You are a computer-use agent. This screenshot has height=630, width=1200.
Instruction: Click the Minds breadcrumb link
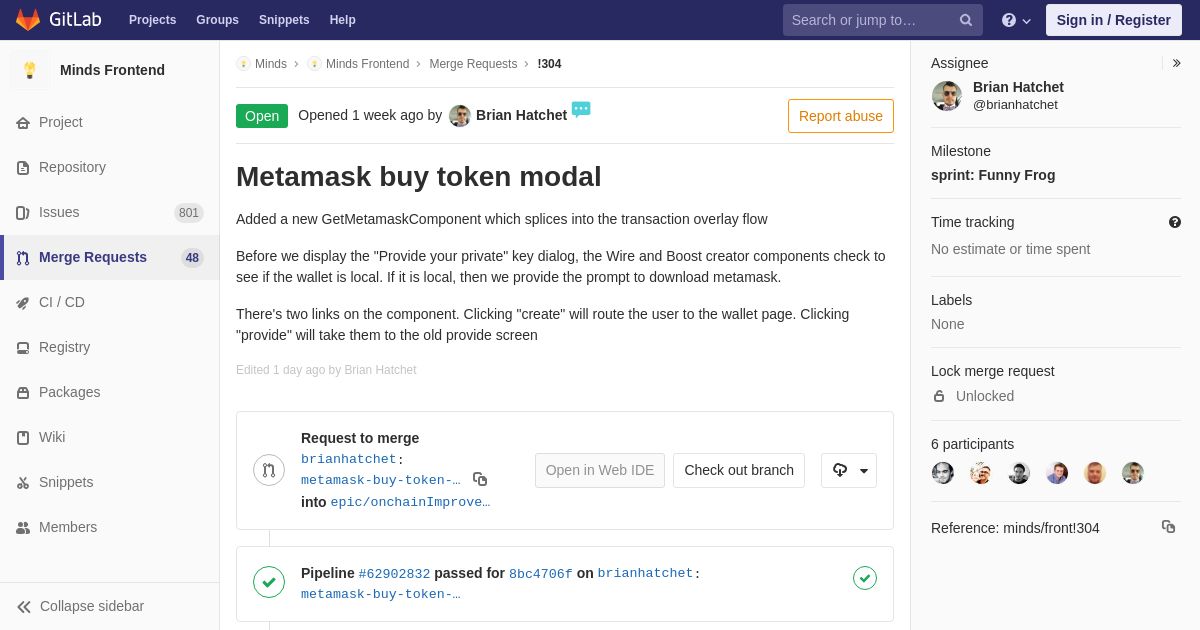pyautogui.click(x=271, y=64)
